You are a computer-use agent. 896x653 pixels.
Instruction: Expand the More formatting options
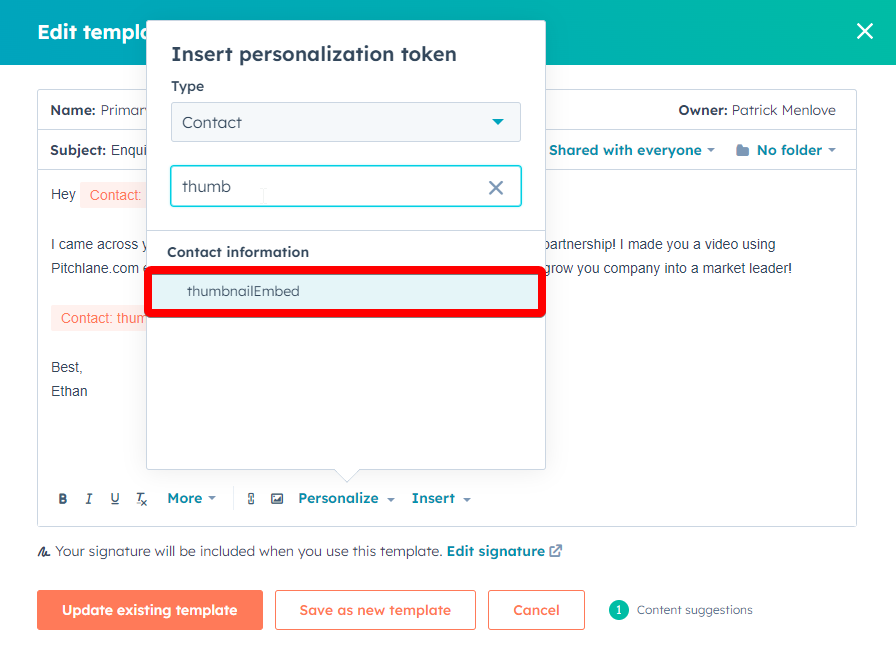[x=191, y=499]
